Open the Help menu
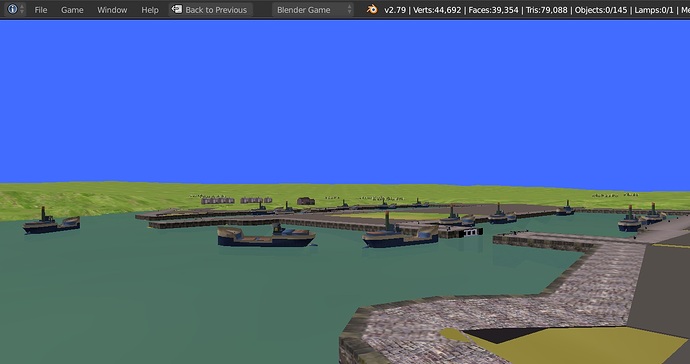This screenshot has width=690, height=364. click(x=150, y=10)
